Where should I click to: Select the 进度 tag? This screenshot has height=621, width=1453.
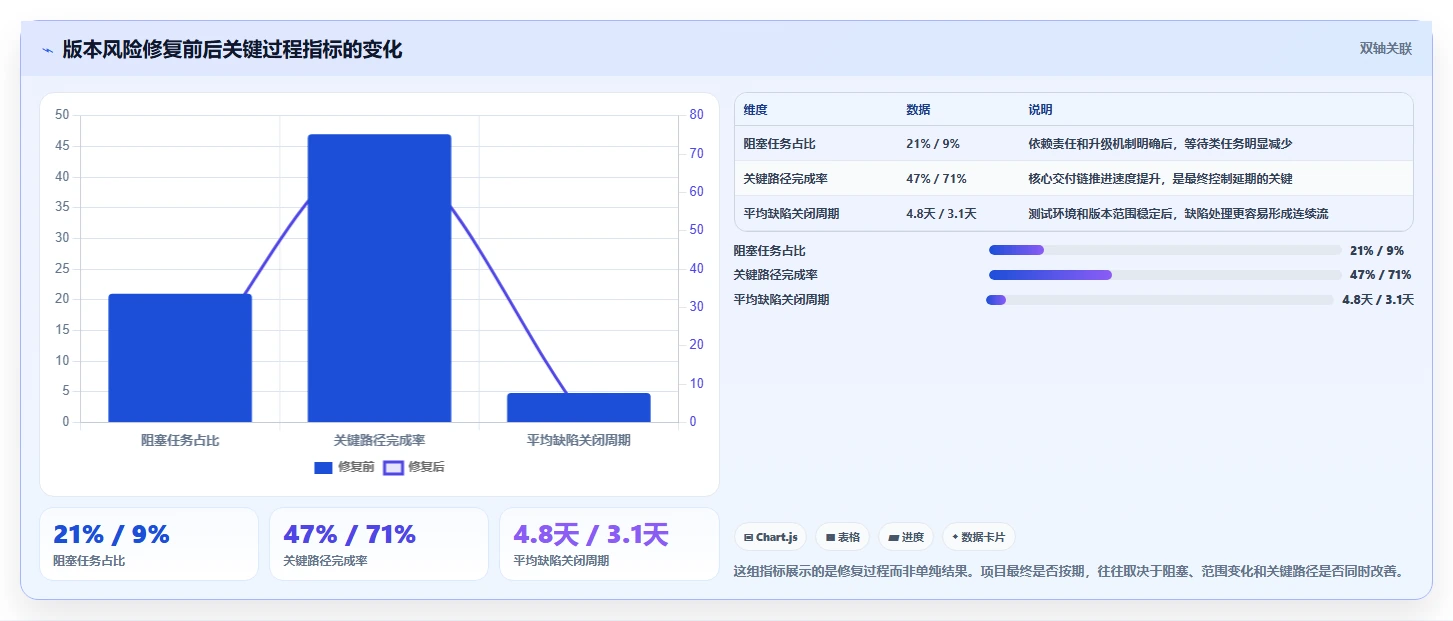(x=906, y=537)
